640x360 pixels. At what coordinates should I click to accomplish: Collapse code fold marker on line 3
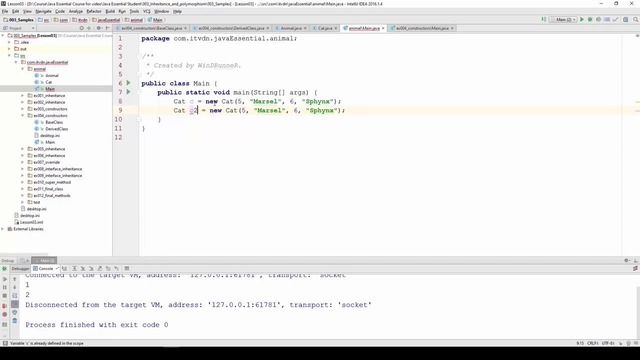(139, 56)
